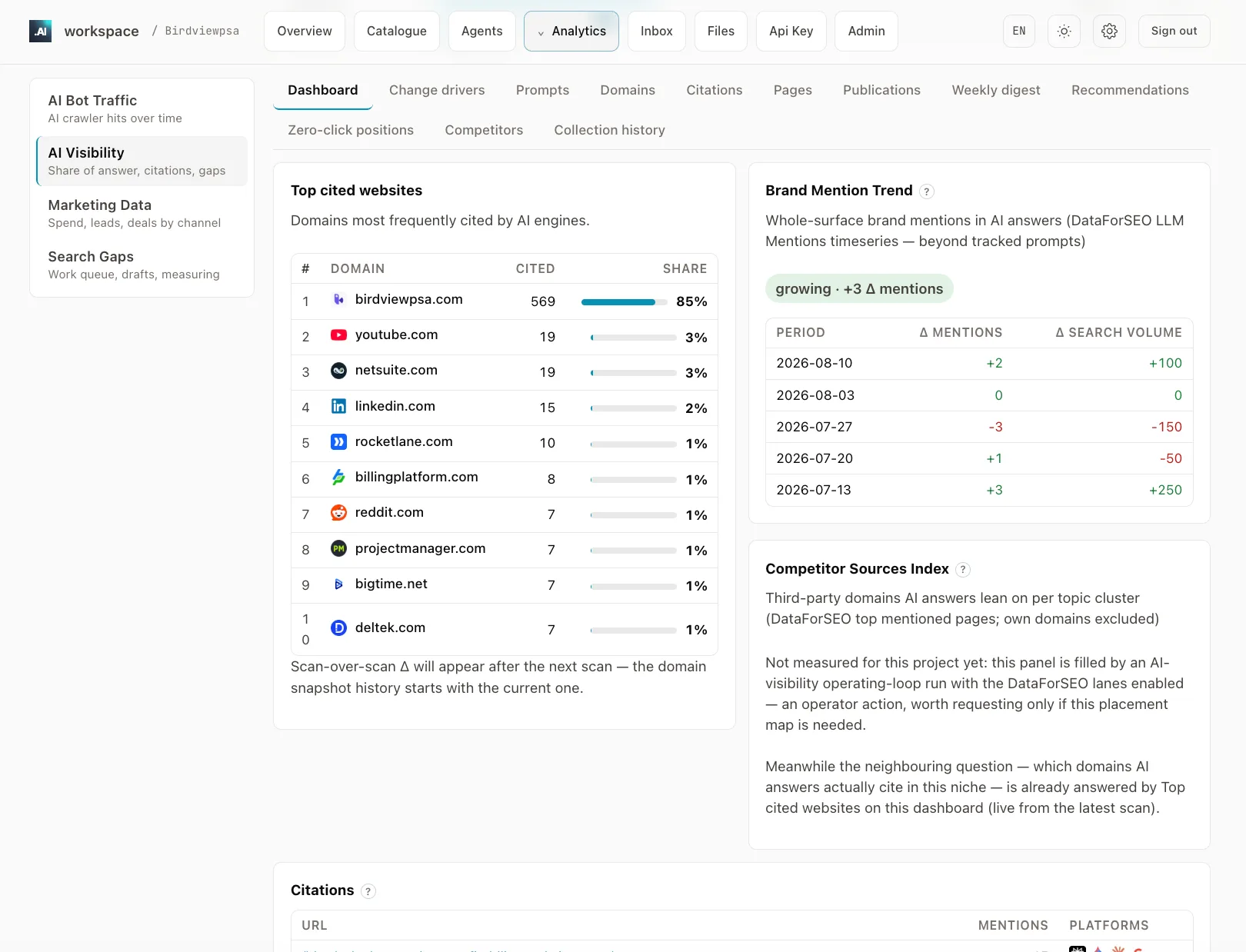Click the billingplatform.com favicon
The height and width of the screenshot is (952, 1246).
[338, 477]
